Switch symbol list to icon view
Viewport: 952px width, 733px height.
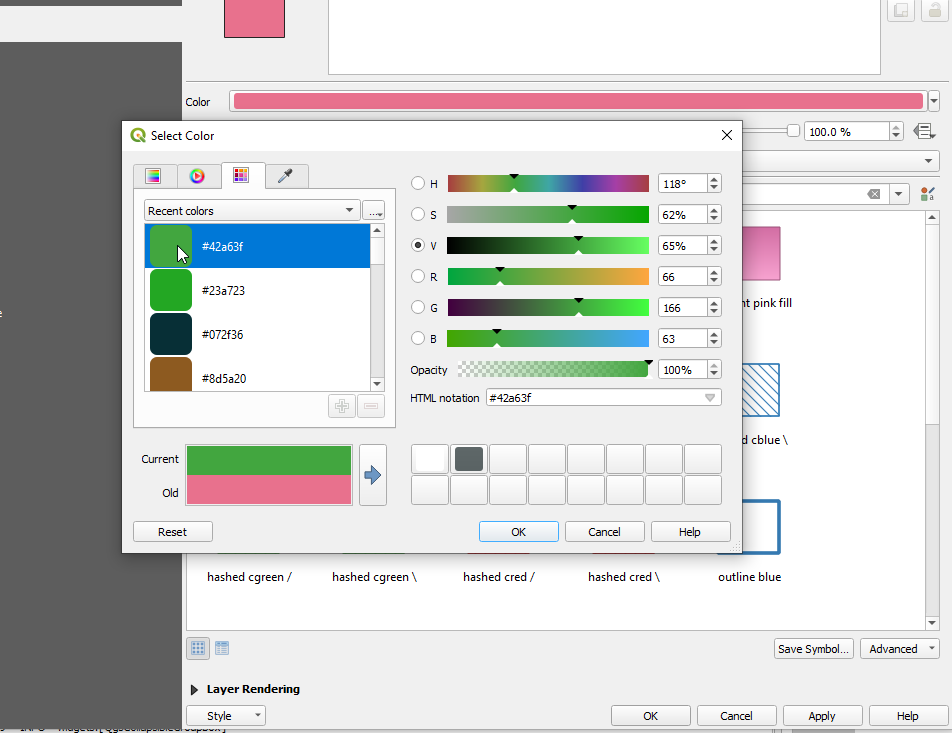point(198,648)
